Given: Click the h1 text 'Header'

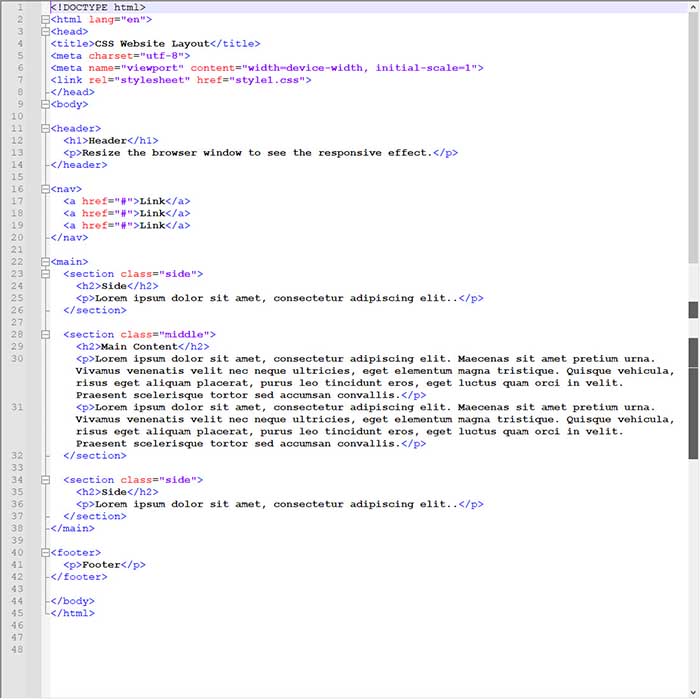Looking at the screenshot, I should [x=108, y=141].
